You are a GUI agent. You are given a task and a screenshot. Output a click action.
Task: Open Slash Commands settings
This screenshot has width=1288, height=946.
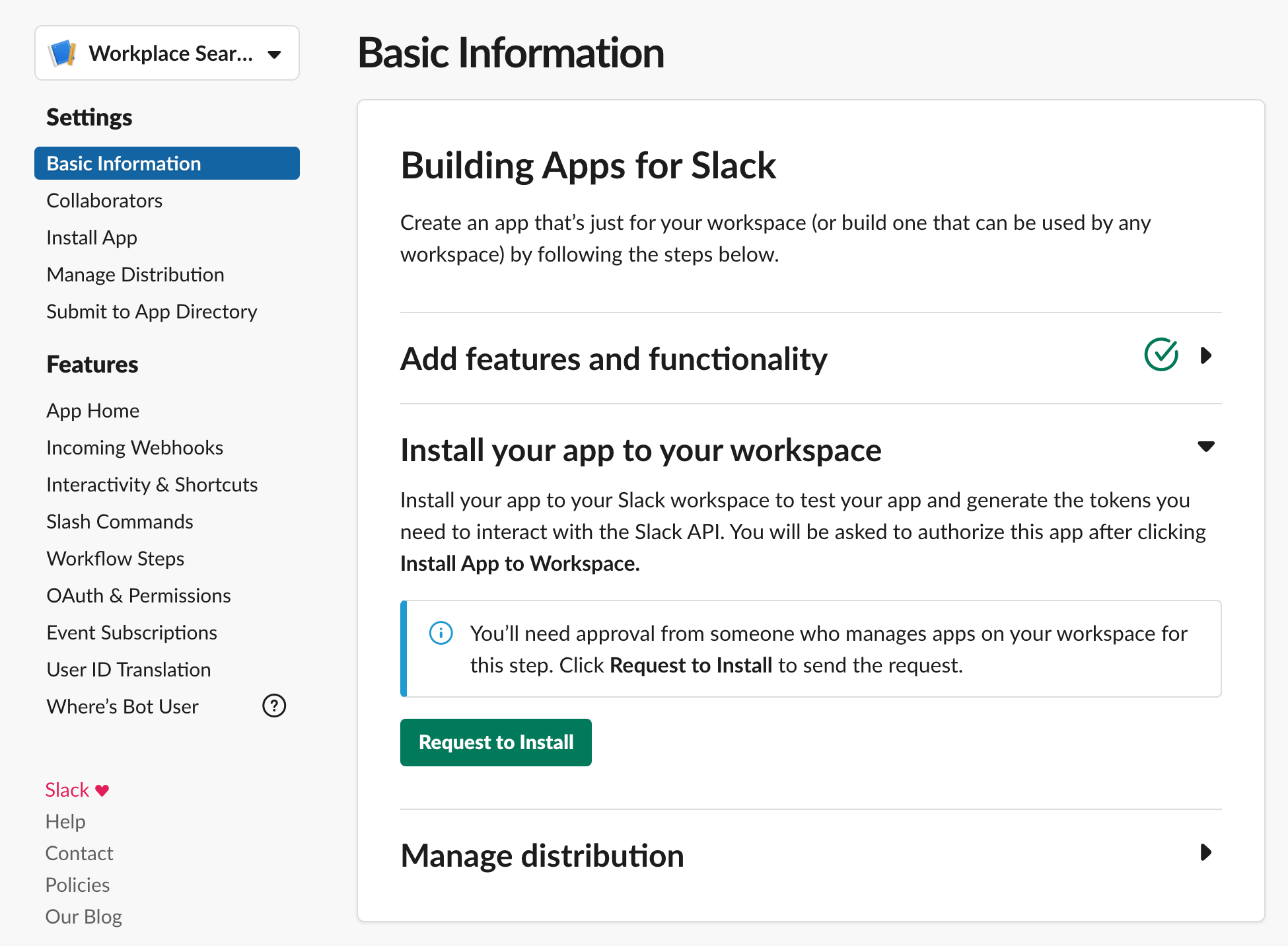coord(120,522)
